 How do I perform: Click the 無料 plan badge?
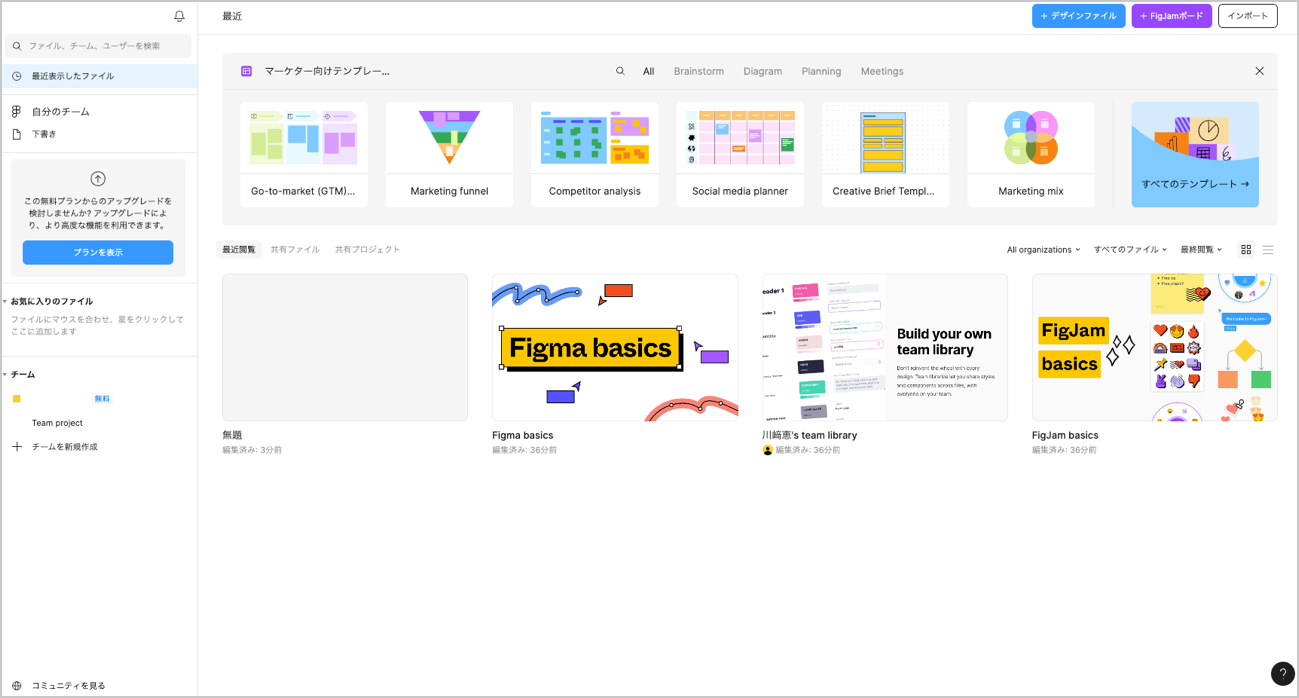102,399
